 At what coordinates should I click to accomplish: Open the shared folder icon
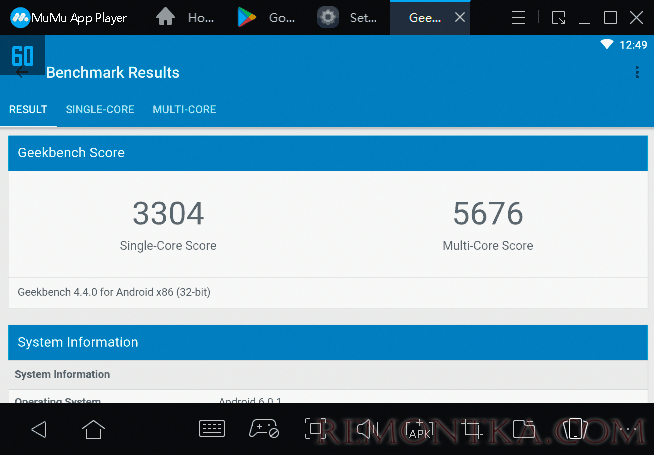524,429
